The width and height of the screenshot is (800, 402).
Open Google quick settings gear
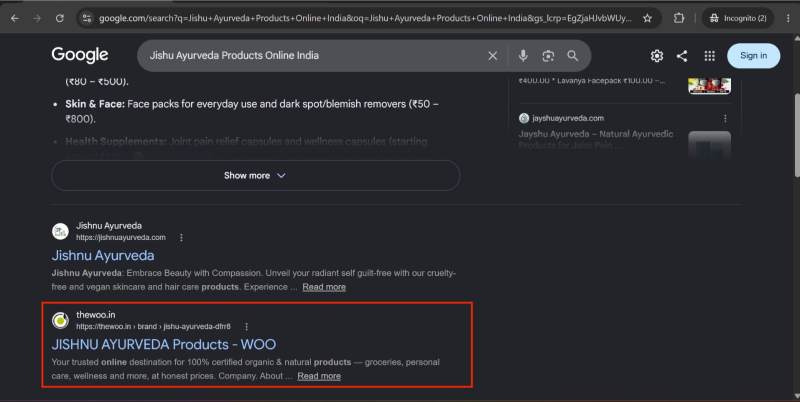point(657,56)
